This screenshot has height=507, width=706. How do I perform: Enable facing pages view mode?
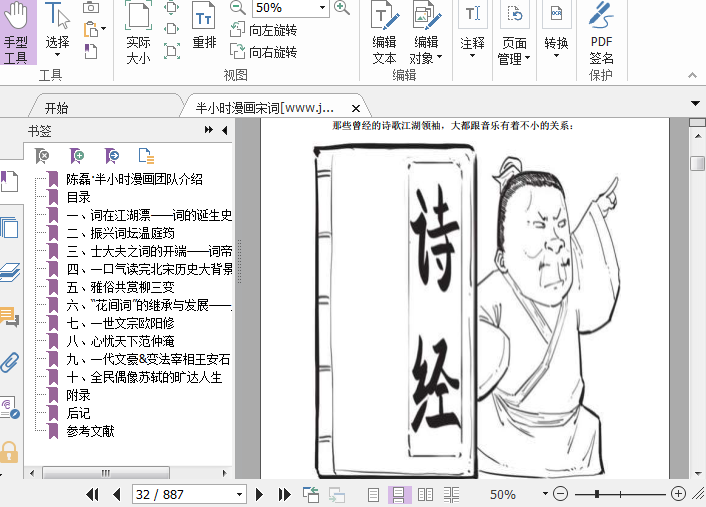pos(425,494)
